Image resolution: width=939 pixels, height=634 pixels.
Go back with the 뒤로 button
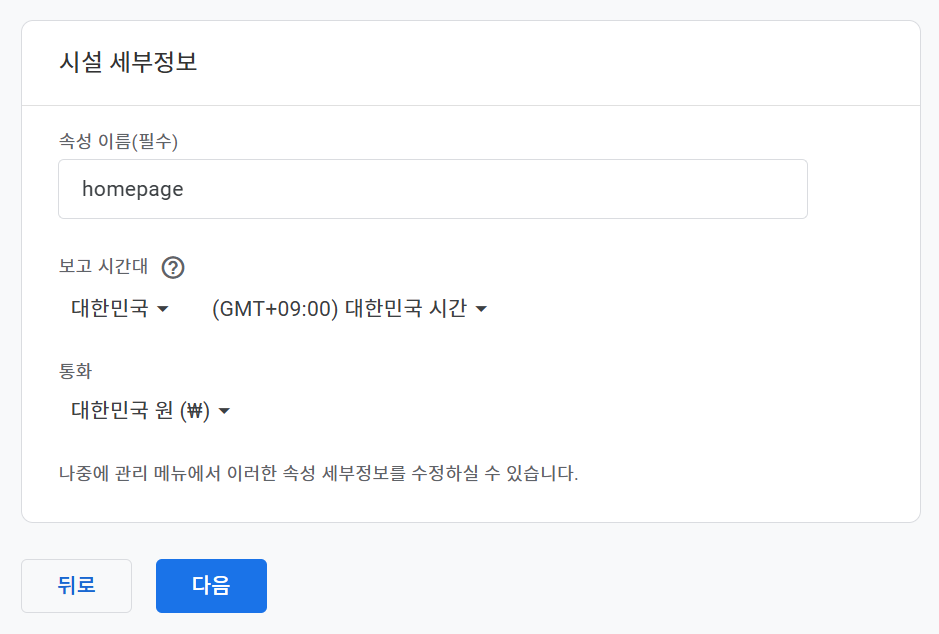click(x=76, y=585)
